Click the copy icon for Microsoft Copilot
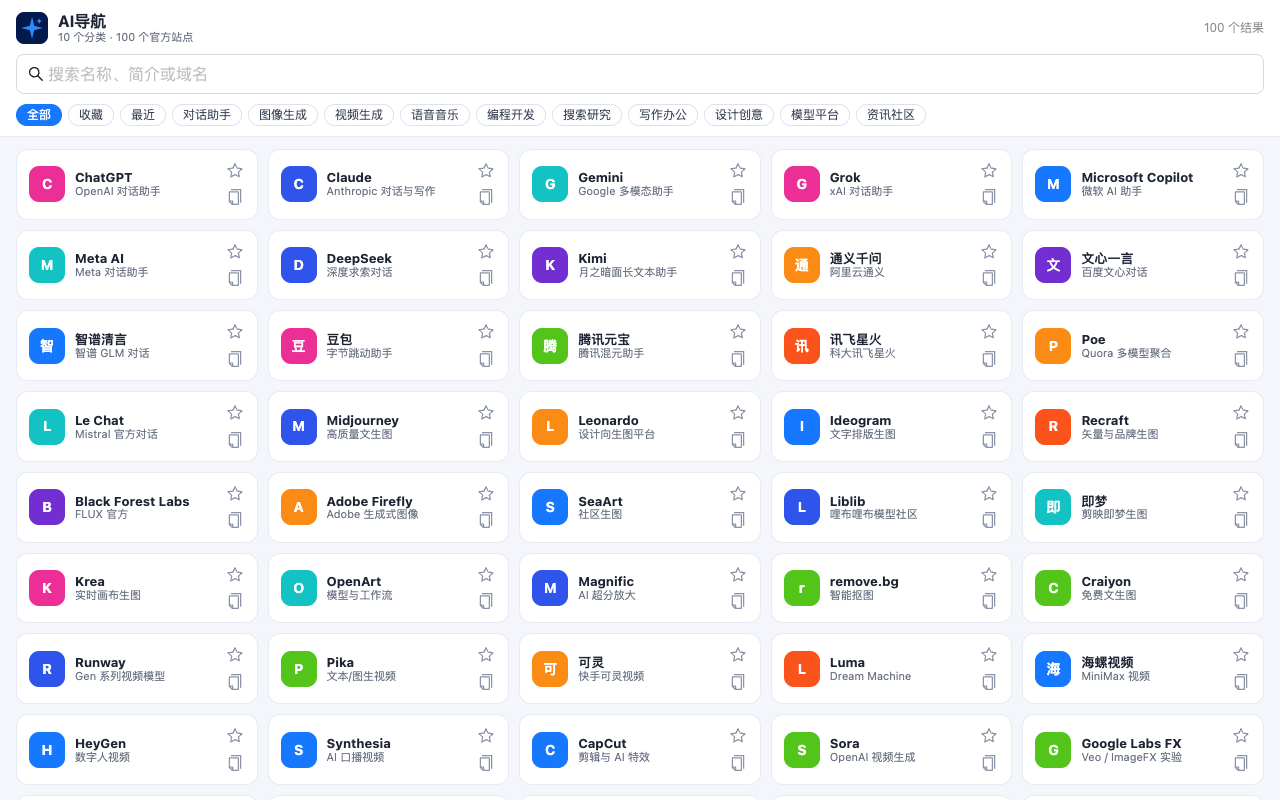The image size is (1280, 800). coord(1241,197)
